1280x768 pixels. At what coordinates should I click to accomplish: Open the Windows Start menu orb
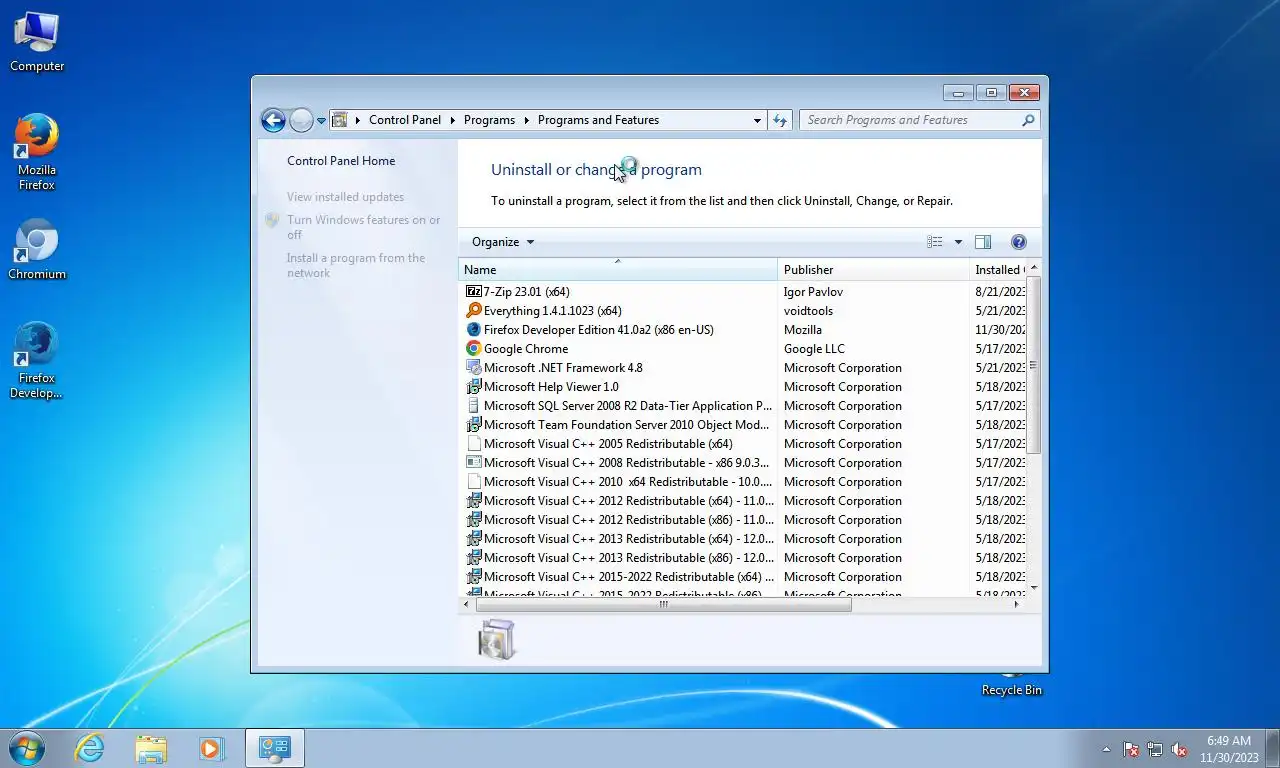tap(27, 748)
